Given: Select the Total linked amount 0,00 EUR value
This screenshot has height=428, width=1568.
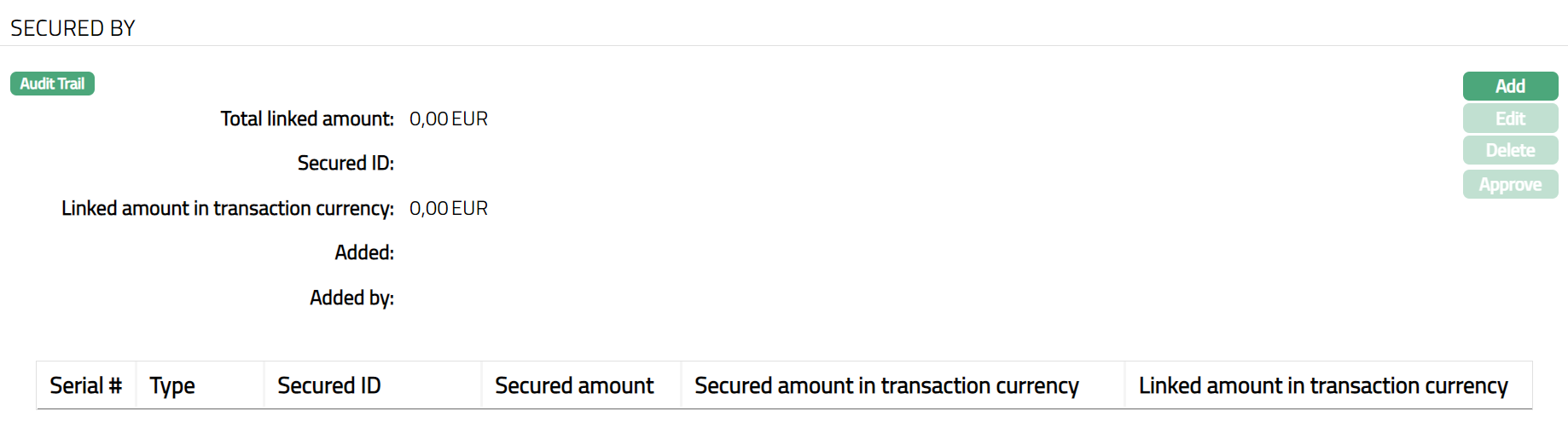Looking at the screenshot, I should click(449, 119).
